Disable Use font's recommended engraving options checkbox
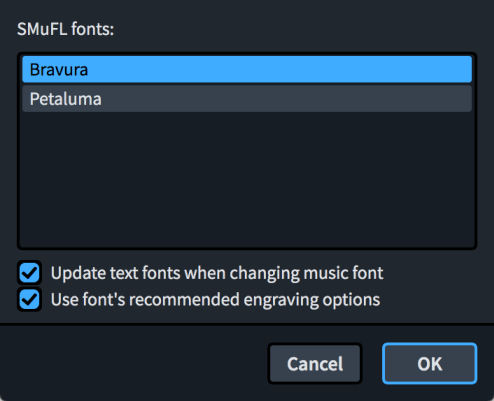Viewport: 494px width, 401px height. (x=29, y=299)
